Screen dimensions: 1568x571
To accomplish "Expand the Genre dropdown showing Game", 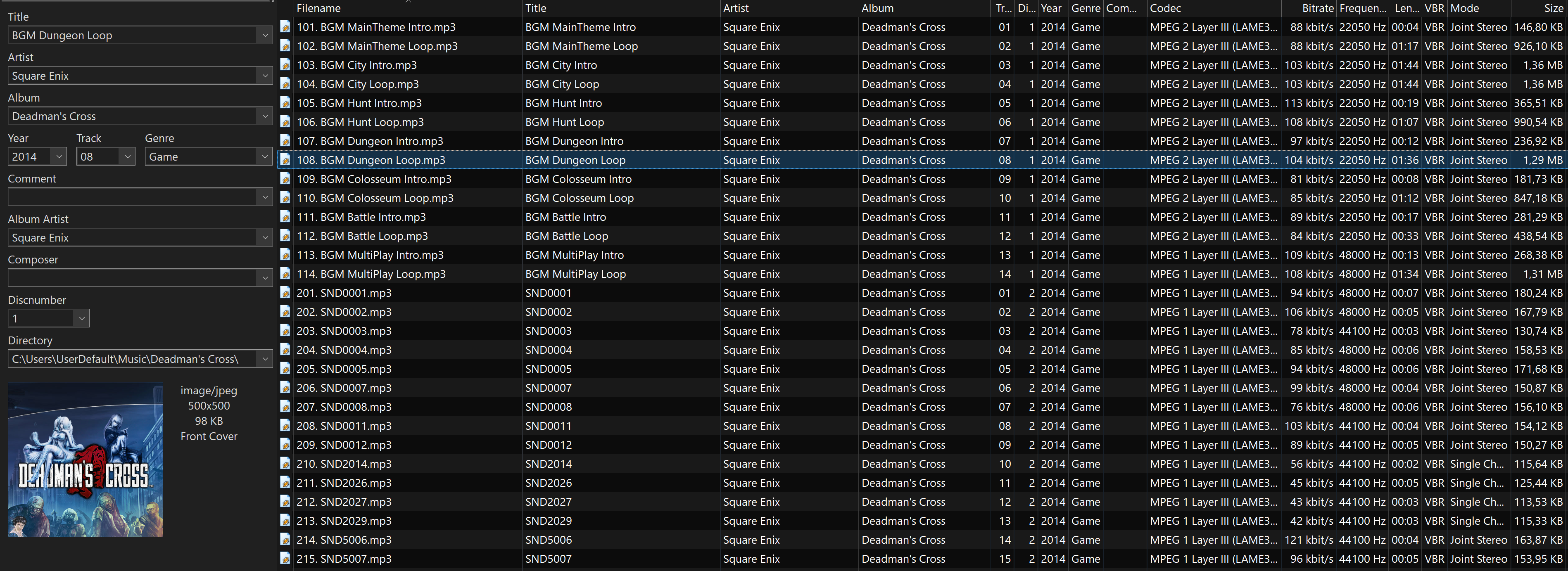I will click(x=265, y=157).
